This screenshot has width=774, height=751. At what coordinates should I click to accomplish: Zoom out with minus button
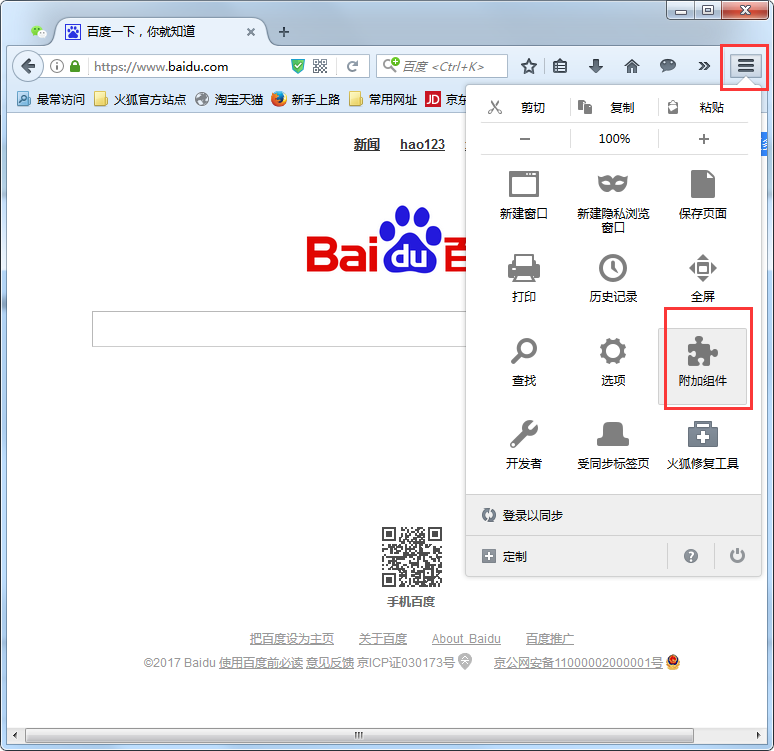525,139
